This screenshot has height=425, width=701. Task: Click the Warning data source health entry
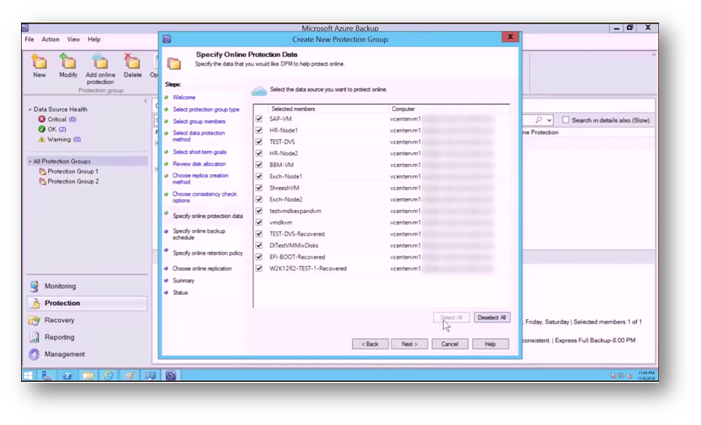[59, 139]
